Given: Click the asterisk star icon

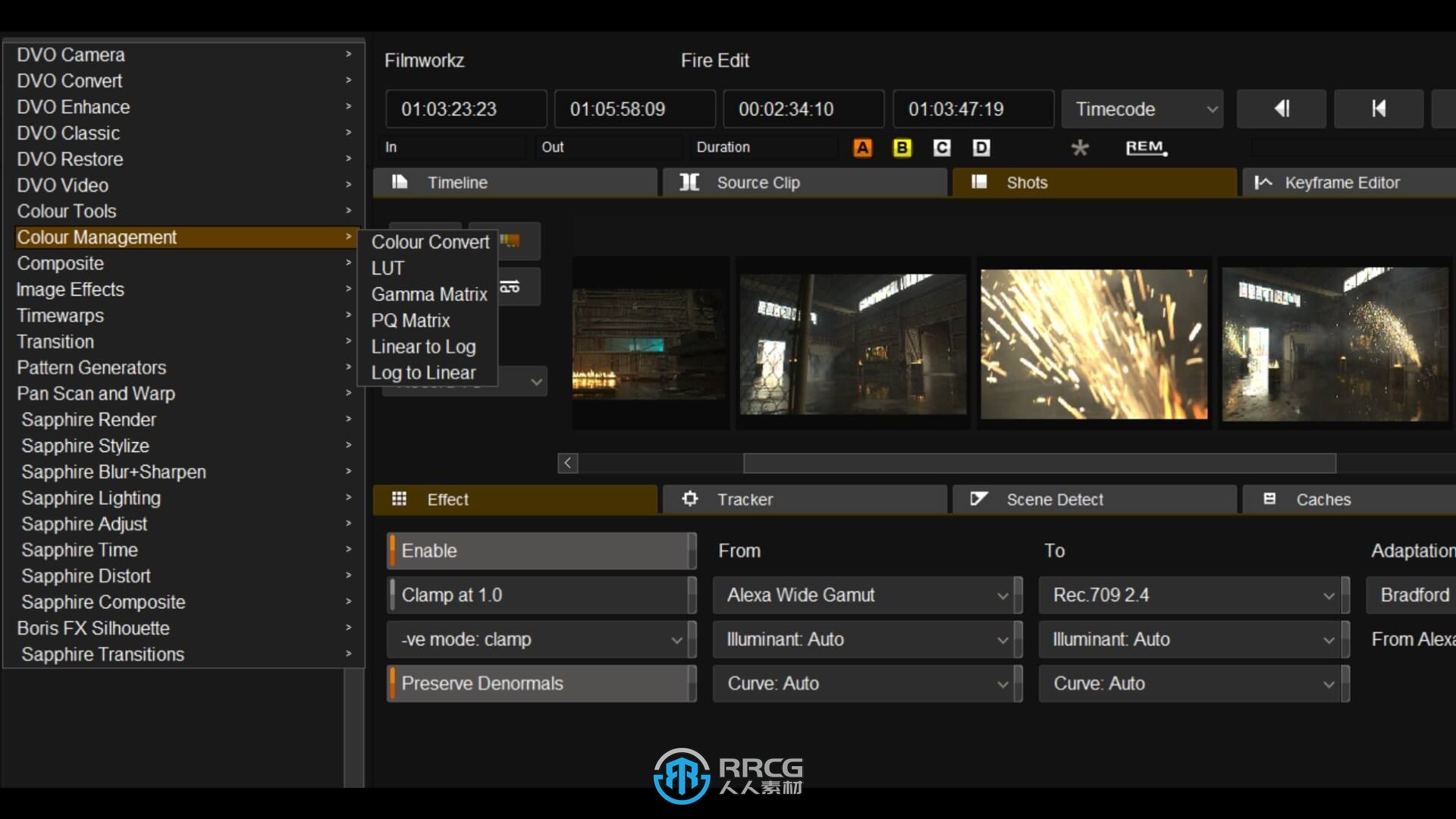Looking at the screenshot, I should click(1080, 148).
